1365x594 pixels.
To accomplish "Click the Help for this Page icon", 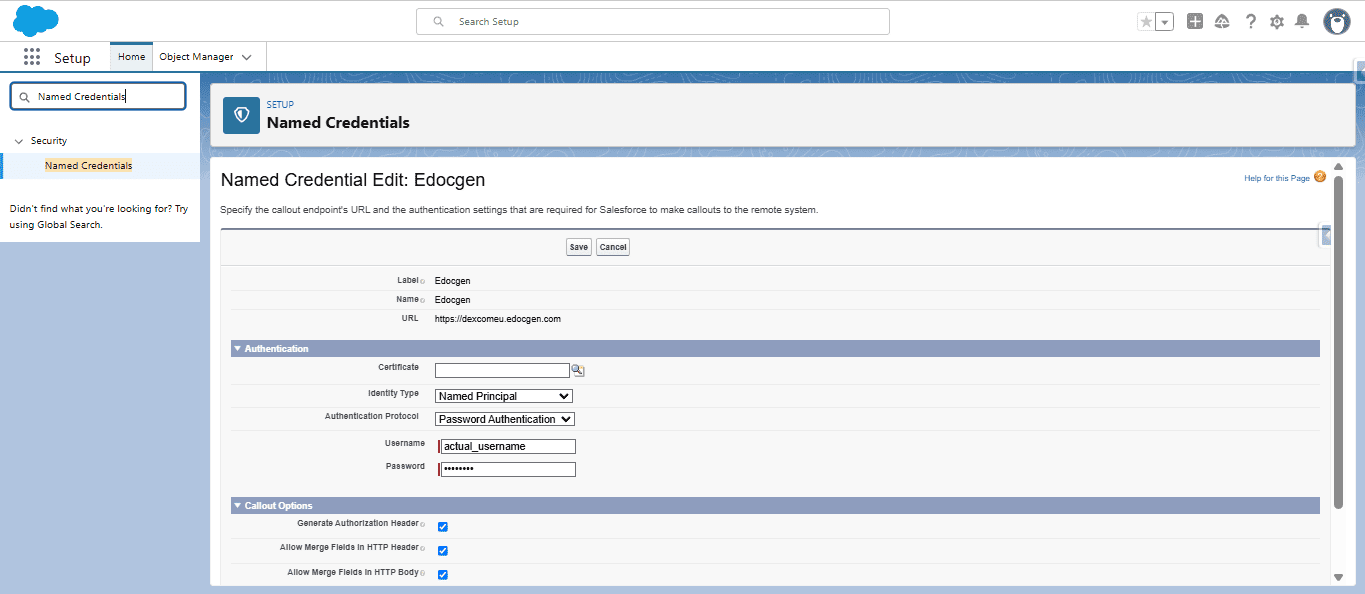I will 1320,177.
